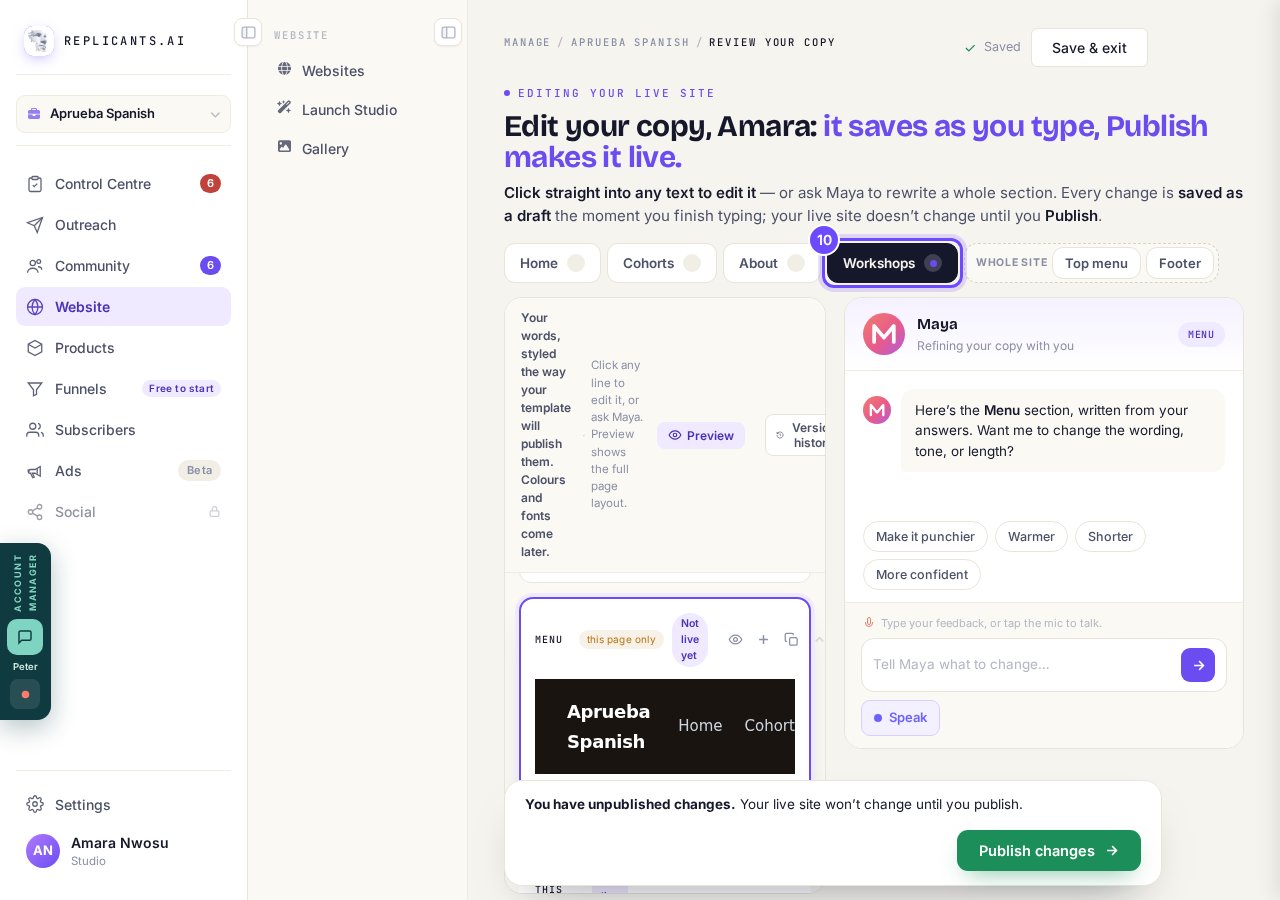
Task: Switch to the About page tab
Action: (x=771, y=263)
